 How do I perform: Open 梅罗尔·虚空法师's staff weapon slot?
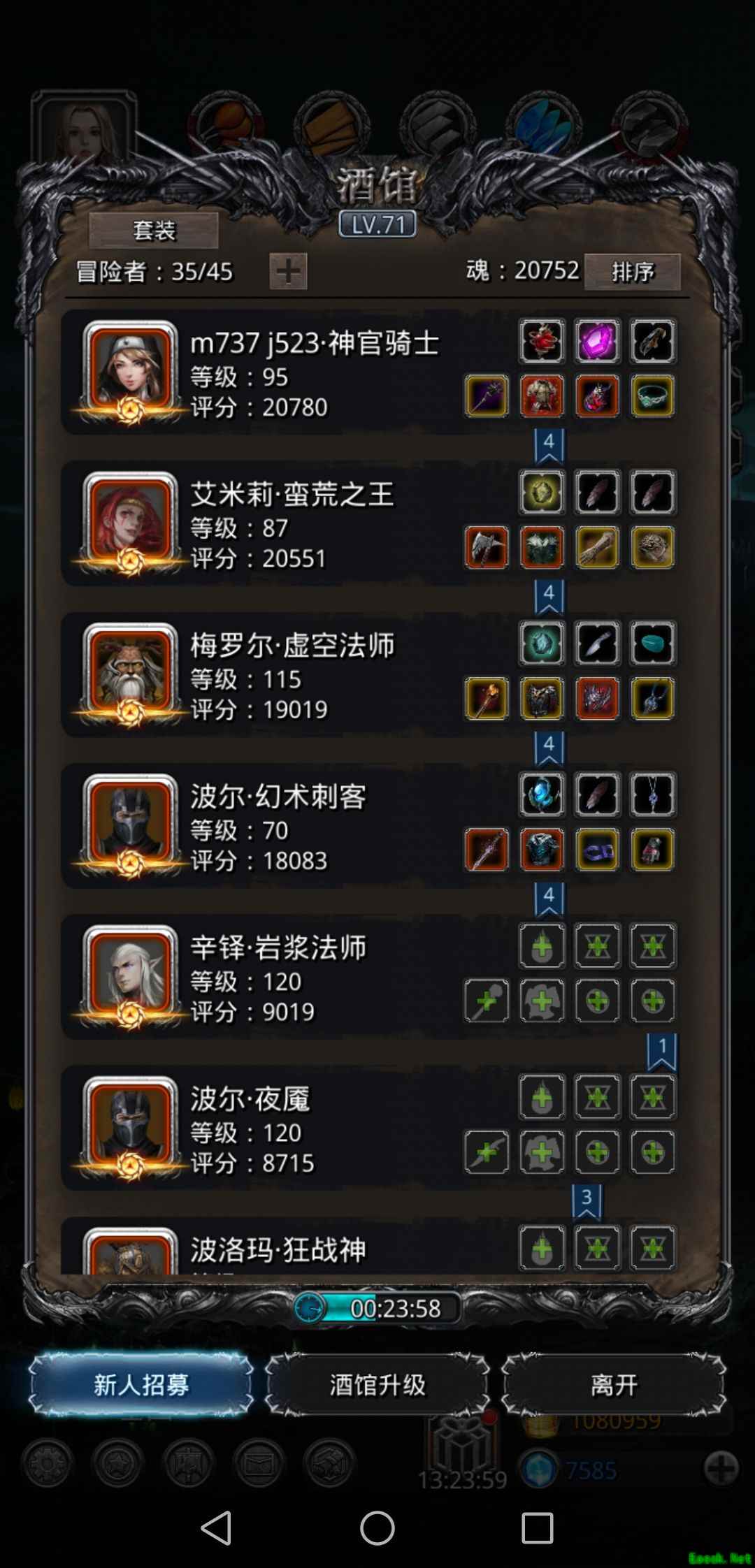tap(487, 698)
